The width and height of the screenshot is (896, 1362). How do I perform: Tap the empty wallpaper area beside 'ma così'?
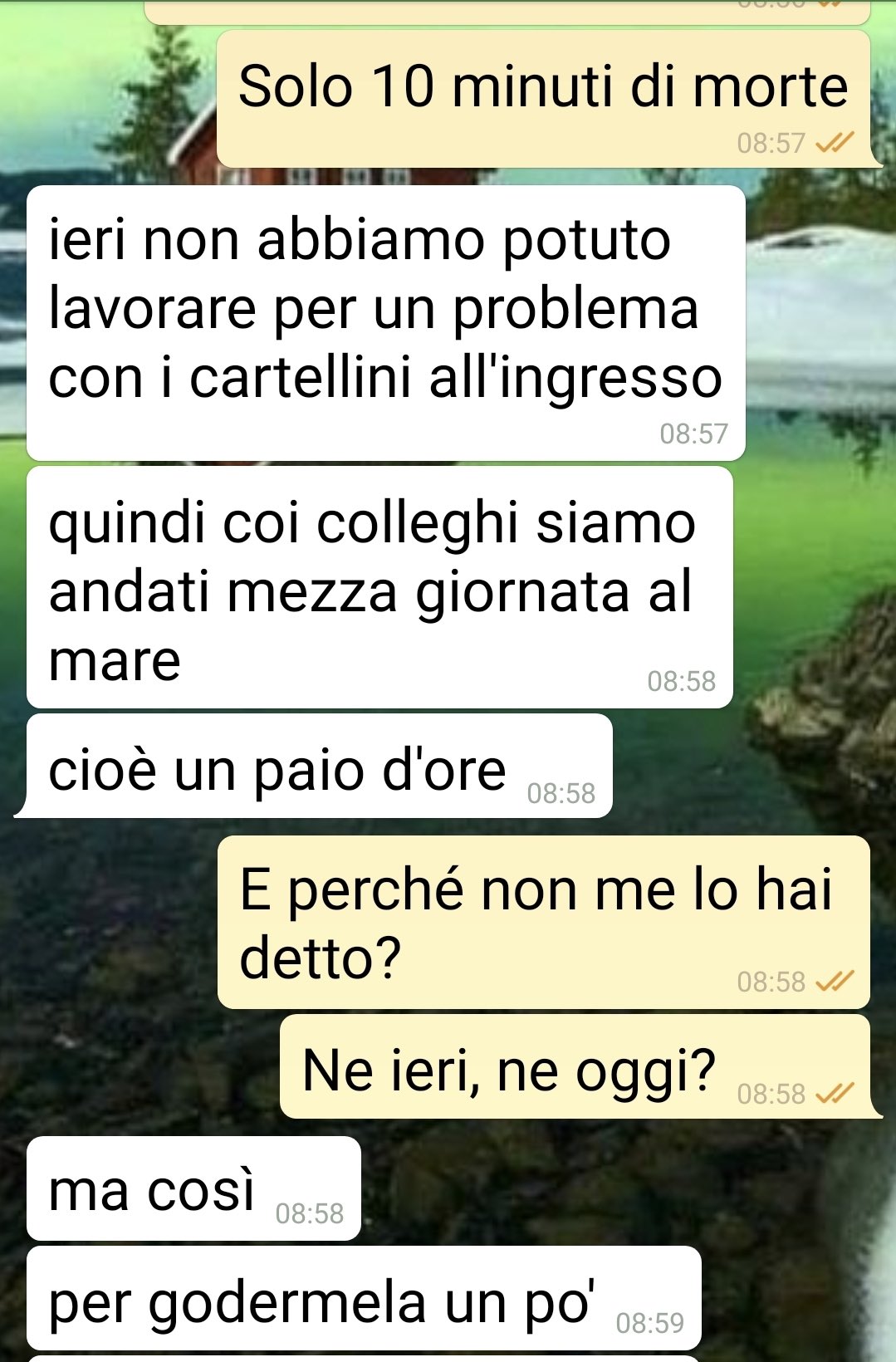point(614,1188)
